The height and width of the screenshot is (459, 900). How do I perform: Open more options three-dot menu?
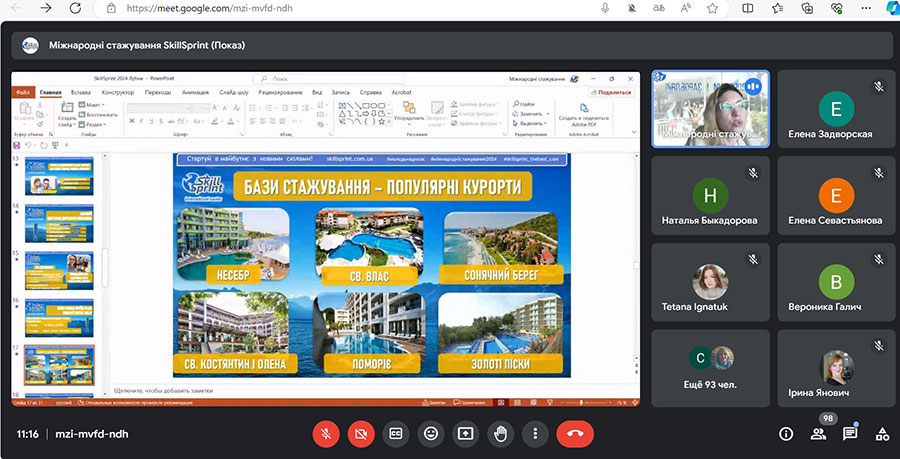tap(536, 434)
